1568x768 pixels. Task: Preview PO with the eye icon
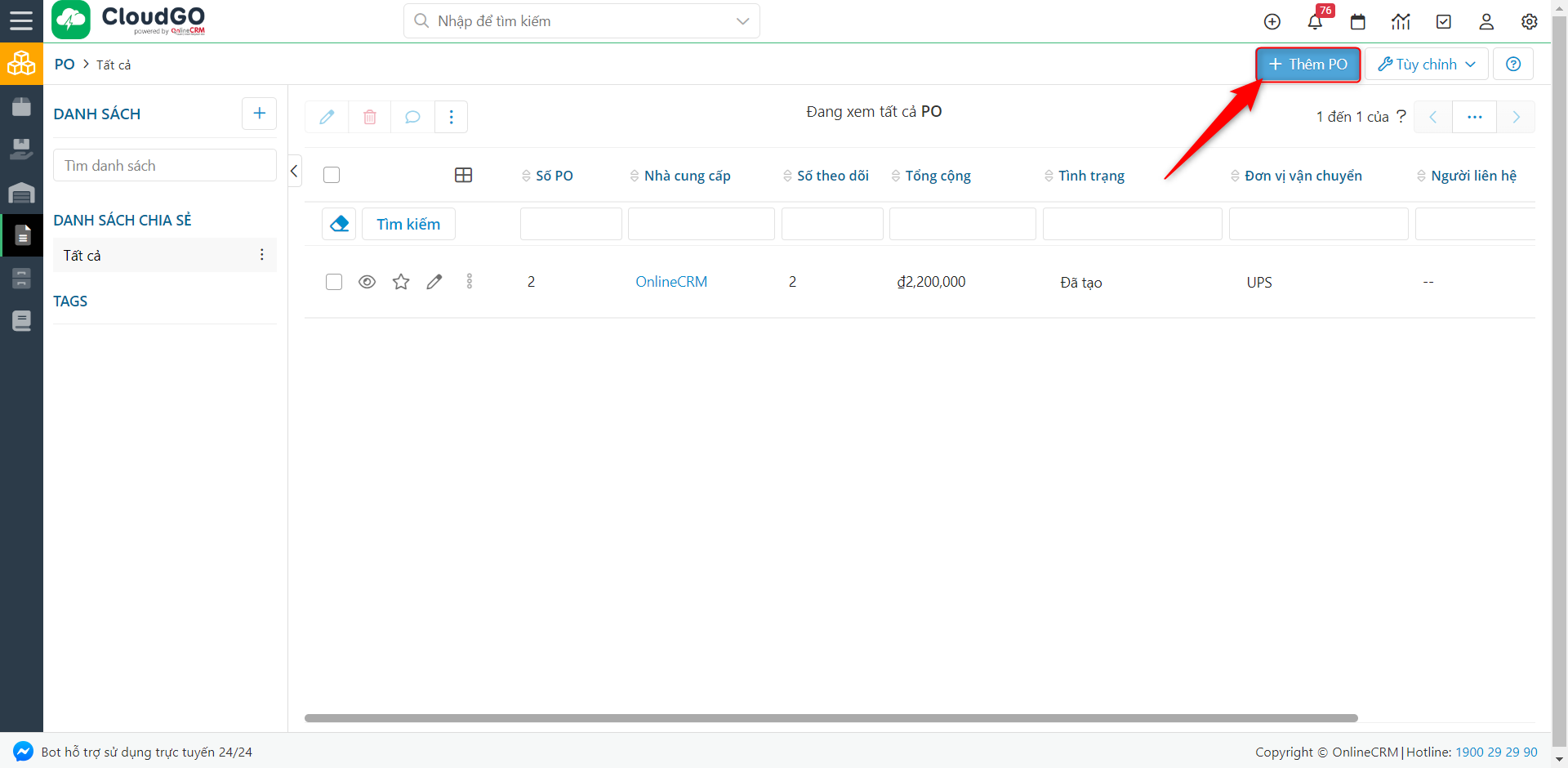click(367, 282)
